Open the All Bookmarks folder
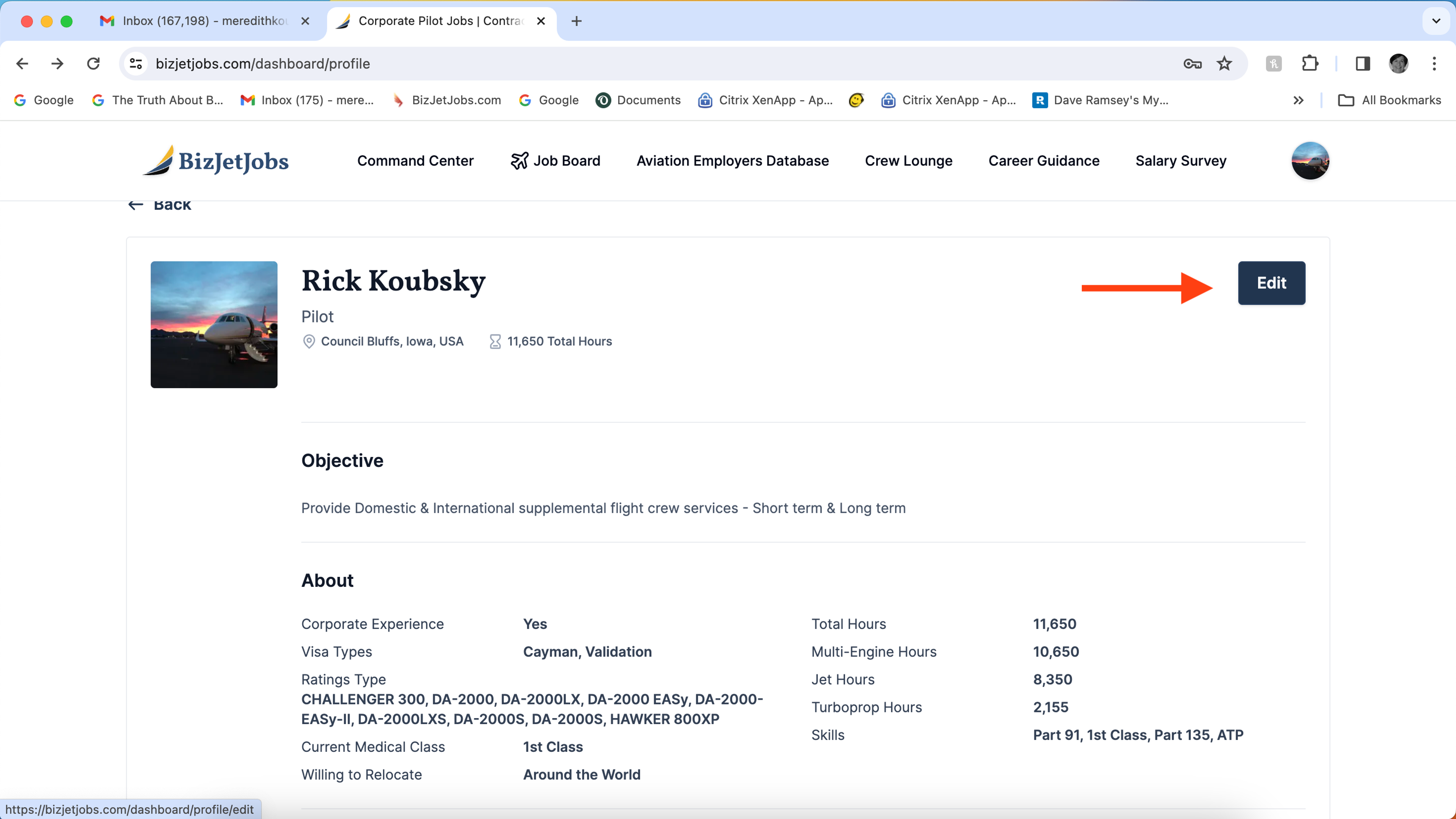The image size is (1456, 819). click(1390, 100)
